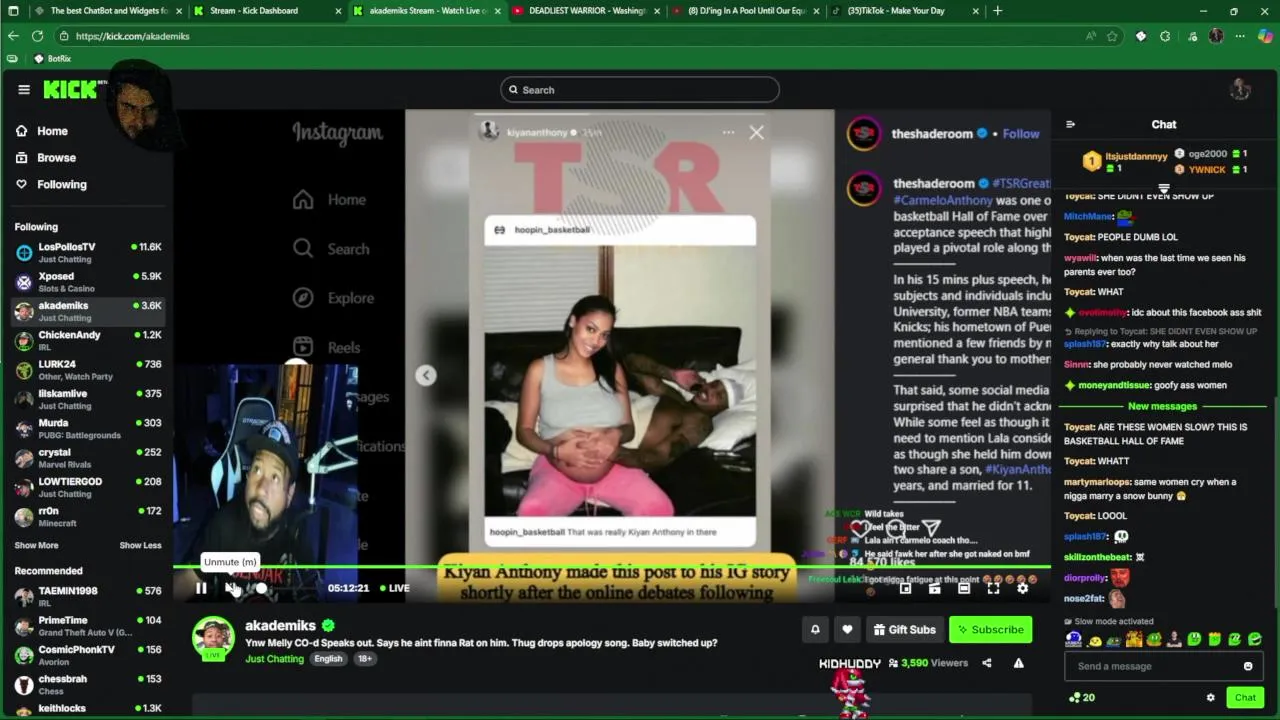Bookmark page using the star icon
Image resolution: width=1280 pixels, height=720 pixels.
point(1112,36)
